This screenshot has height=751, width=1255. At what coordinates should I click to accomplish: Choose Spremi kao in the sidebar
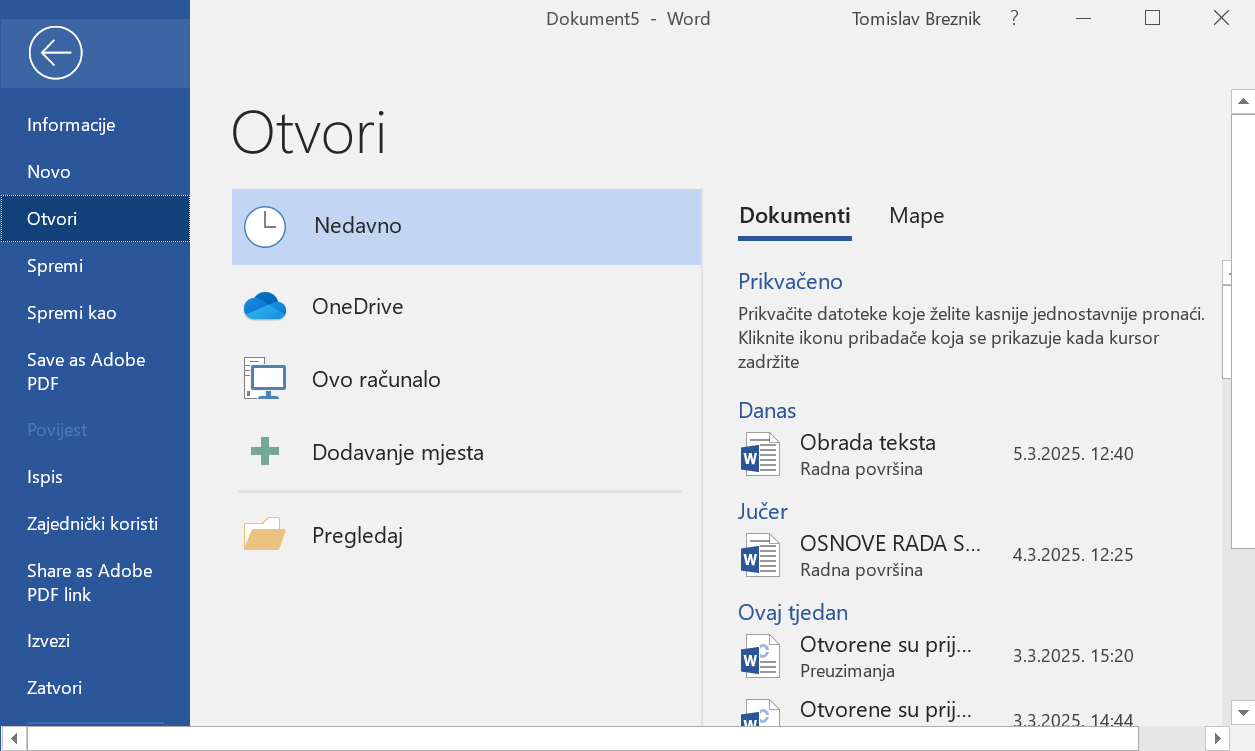72,313
